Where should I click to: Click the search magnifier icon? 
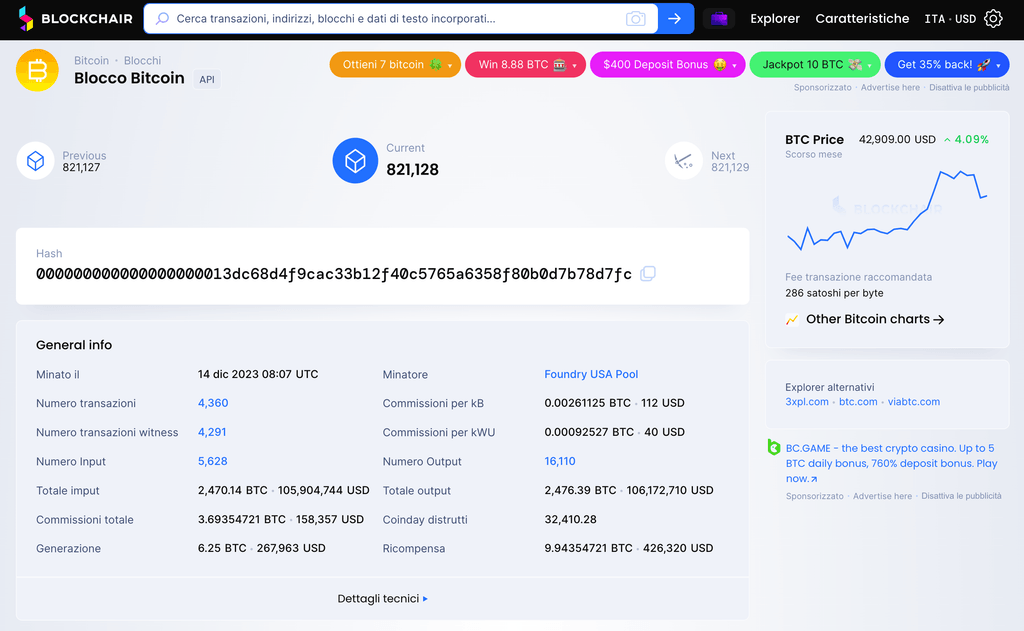pos(162,19)
